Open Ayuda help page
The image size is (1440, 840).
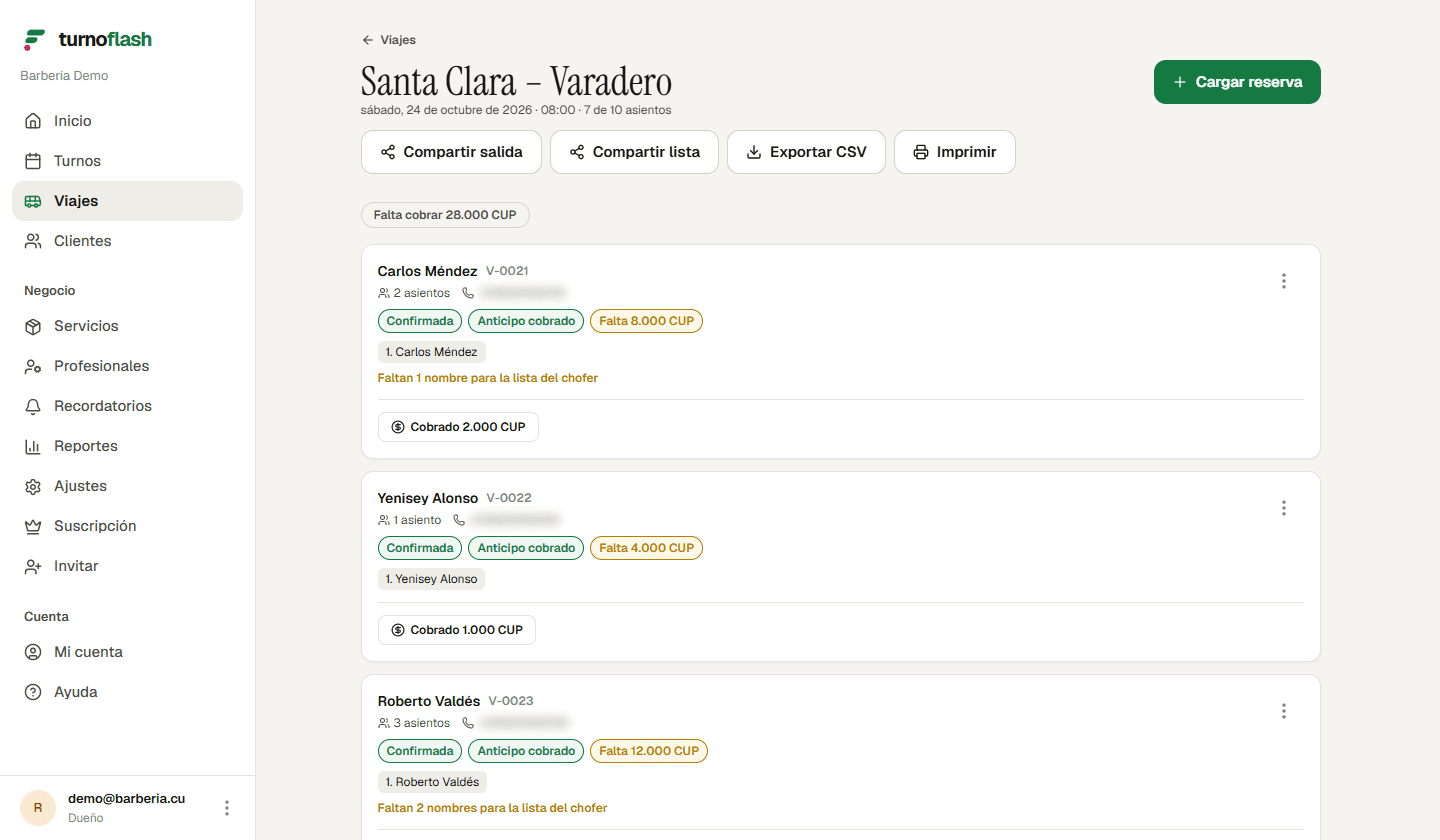coord(127,692)
